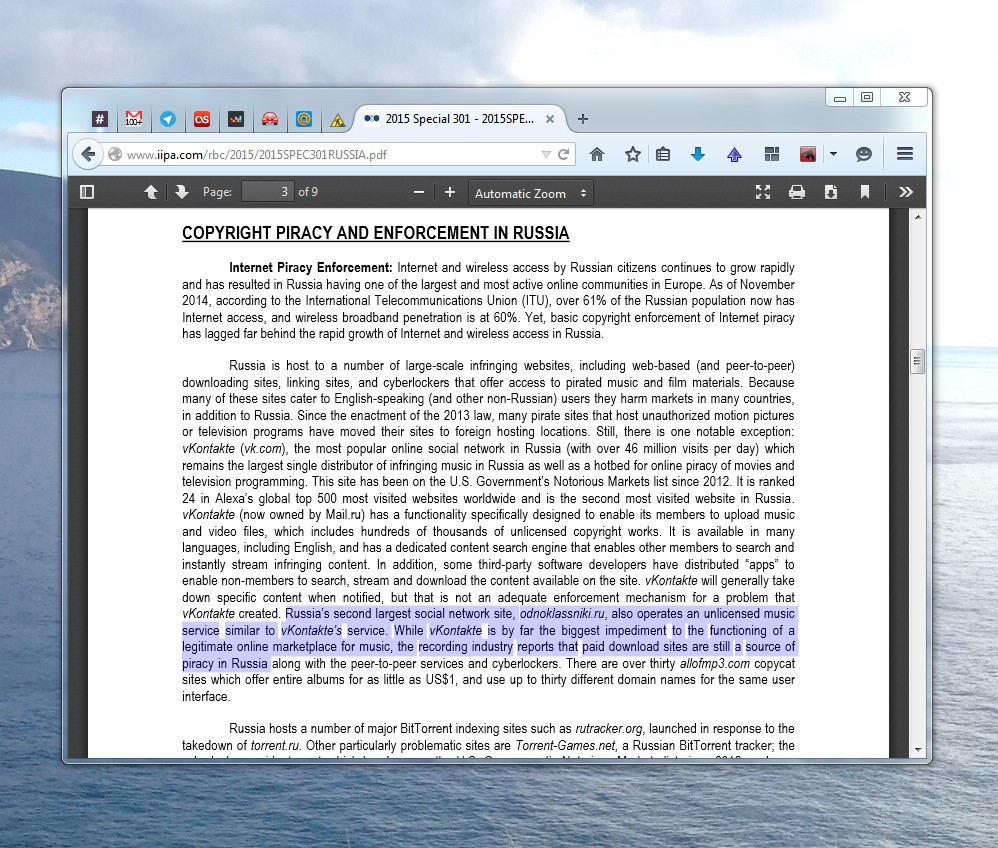The image size is (998, 848).
Task: Click the scrollbar up arrow
Action: [917, 216]
